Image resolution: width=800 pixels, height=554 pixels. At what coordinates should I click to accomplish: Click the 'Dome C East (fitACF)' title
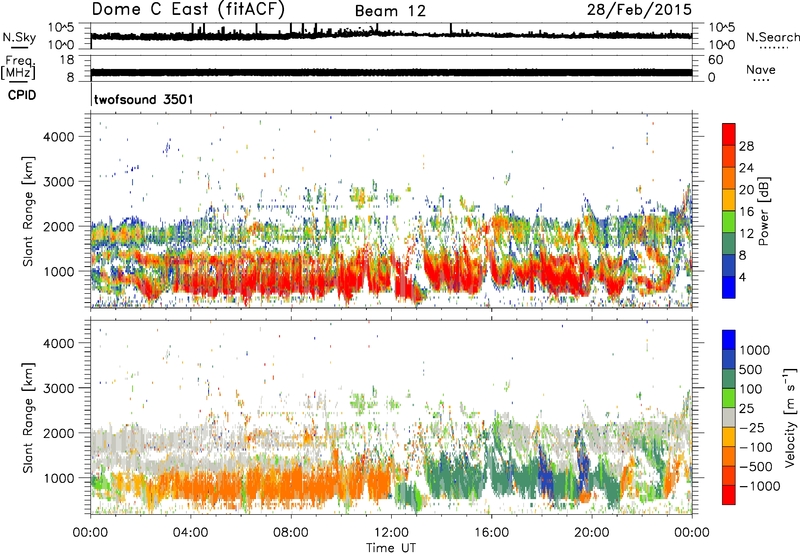pos(188,9)
